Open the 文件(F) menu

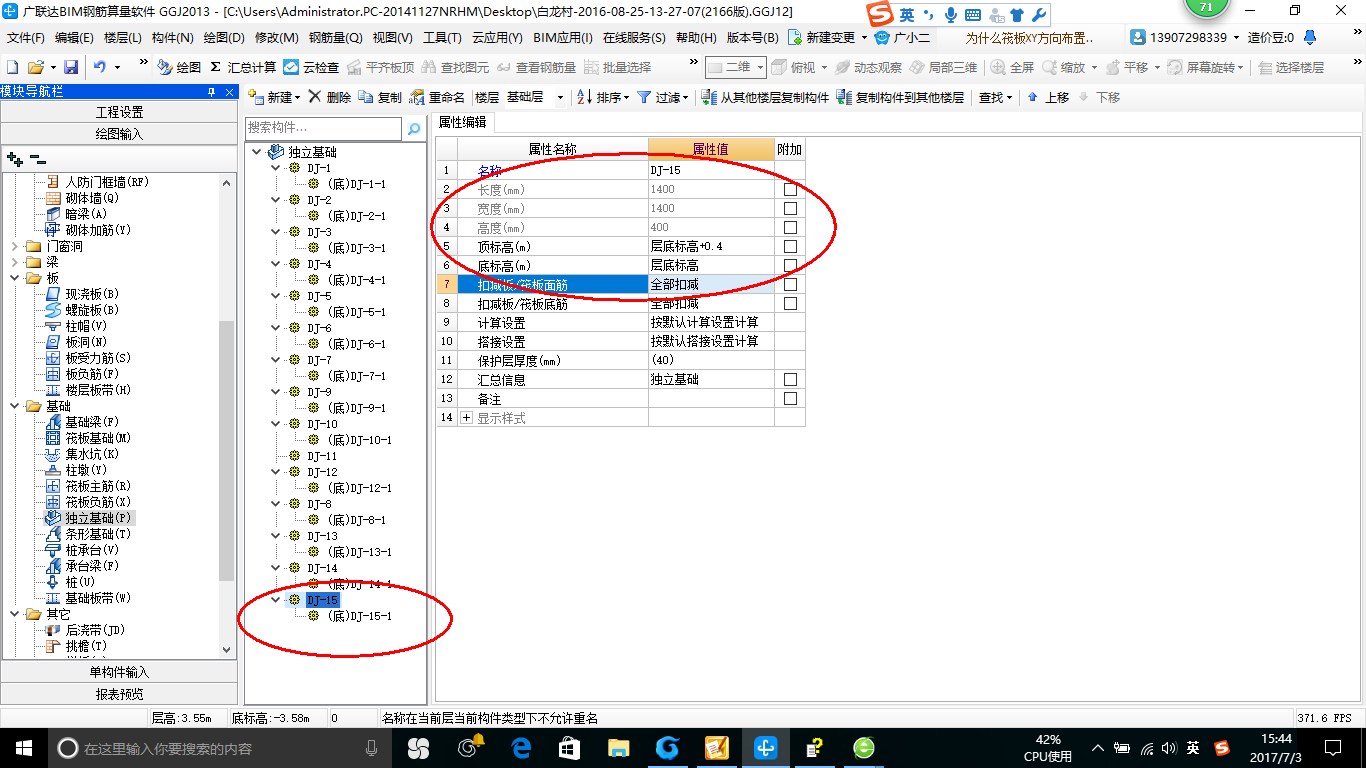pos(26,38)
